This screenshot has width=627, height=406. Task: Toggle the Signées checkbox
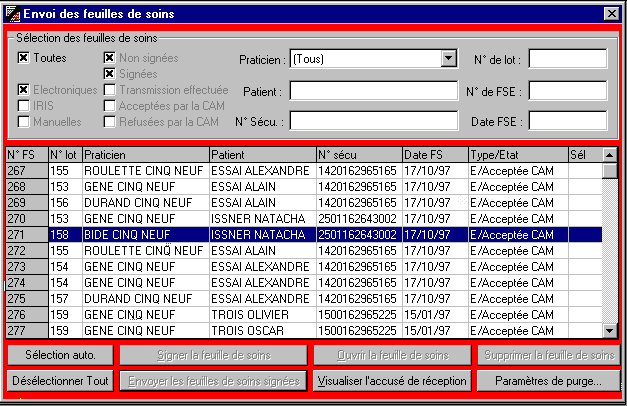(x=109, y=74)
